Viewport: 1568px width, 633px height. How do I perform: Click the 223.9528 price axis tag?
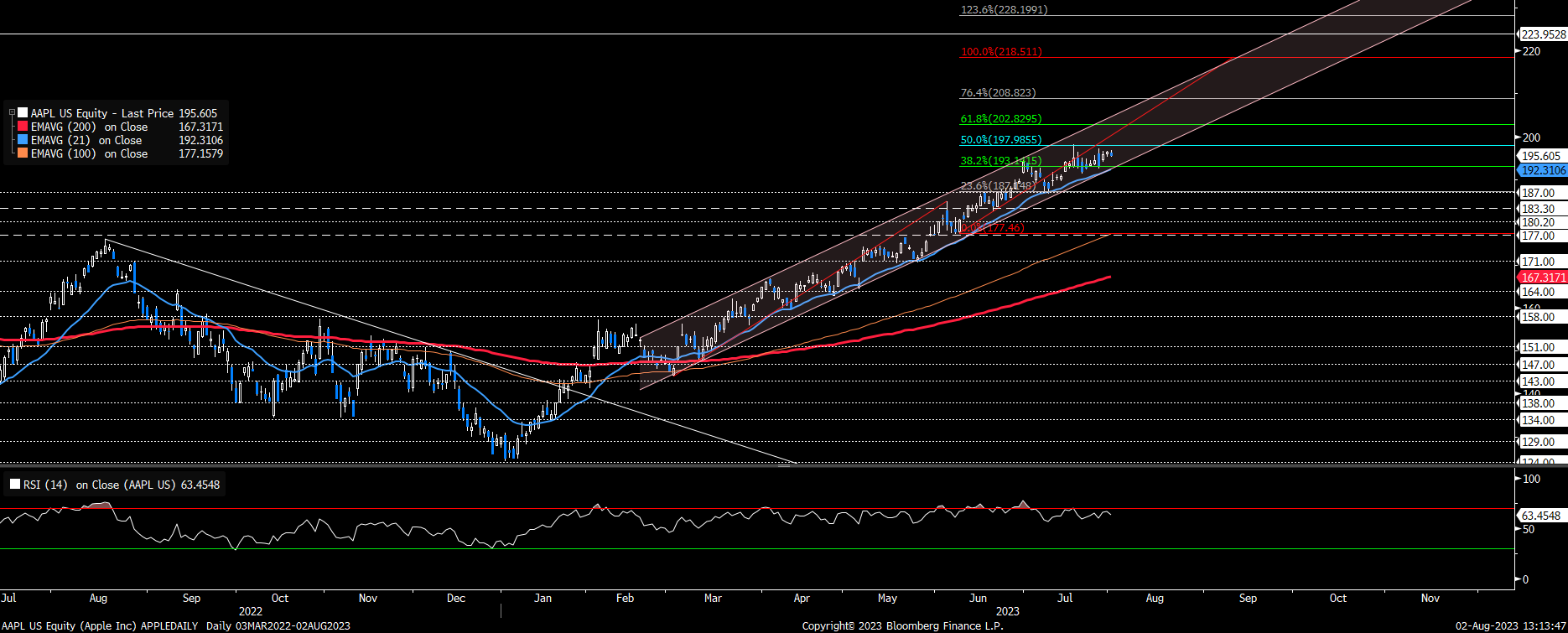pos(1544,34)
